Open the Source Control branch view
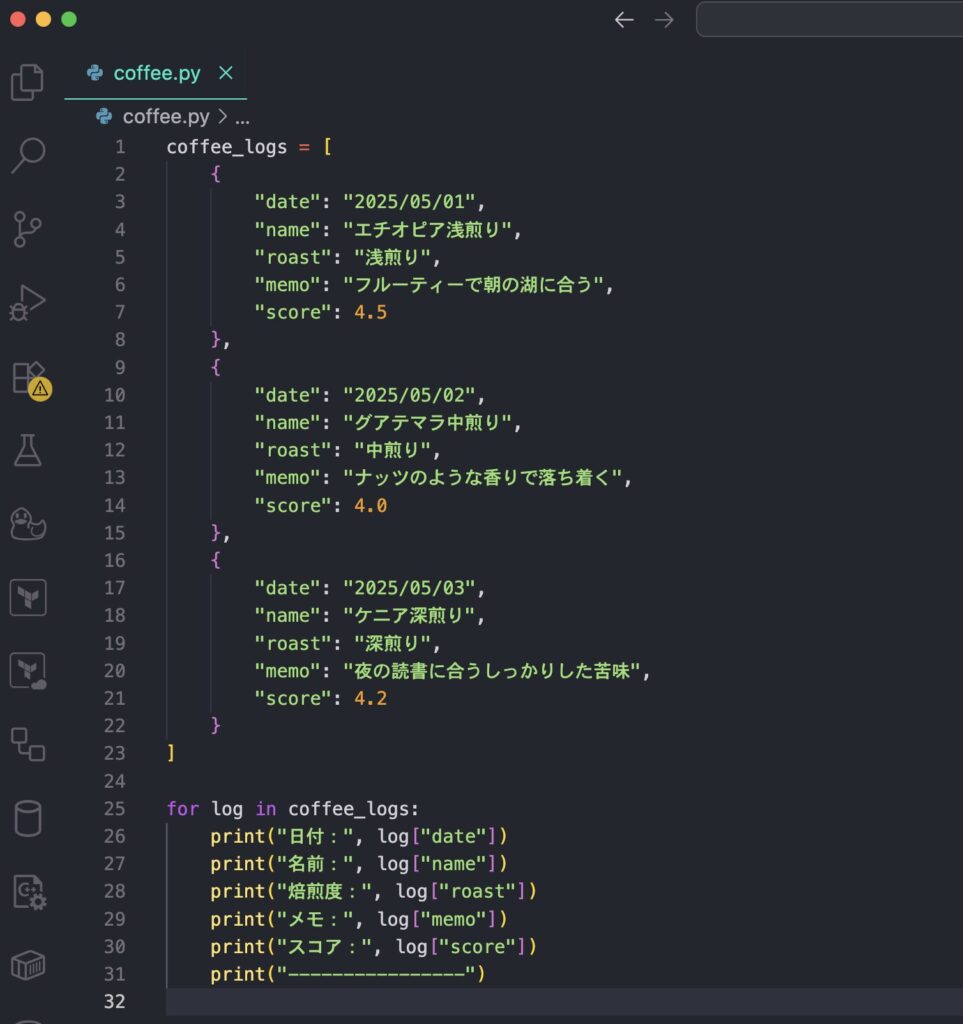The height and width of the screenshot is (1024, 963). (x=28, y=229)
